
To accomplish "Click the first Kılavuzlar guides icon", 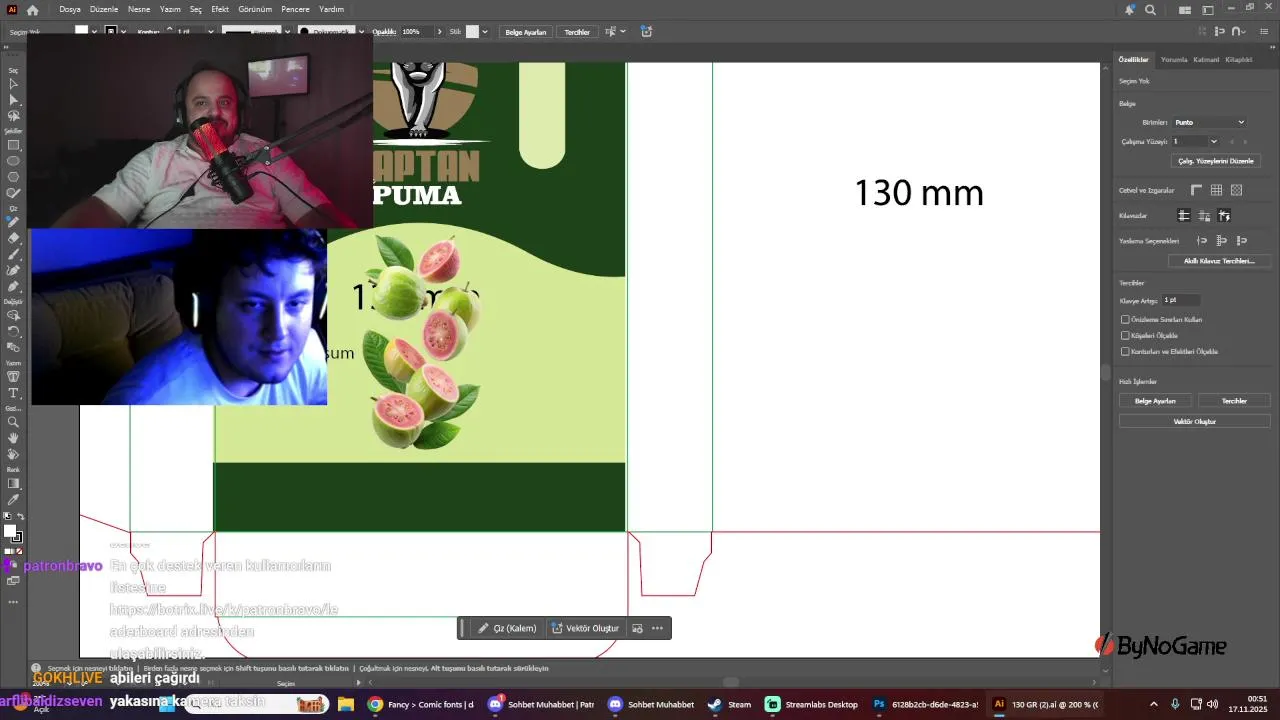I will [1184, 216].
